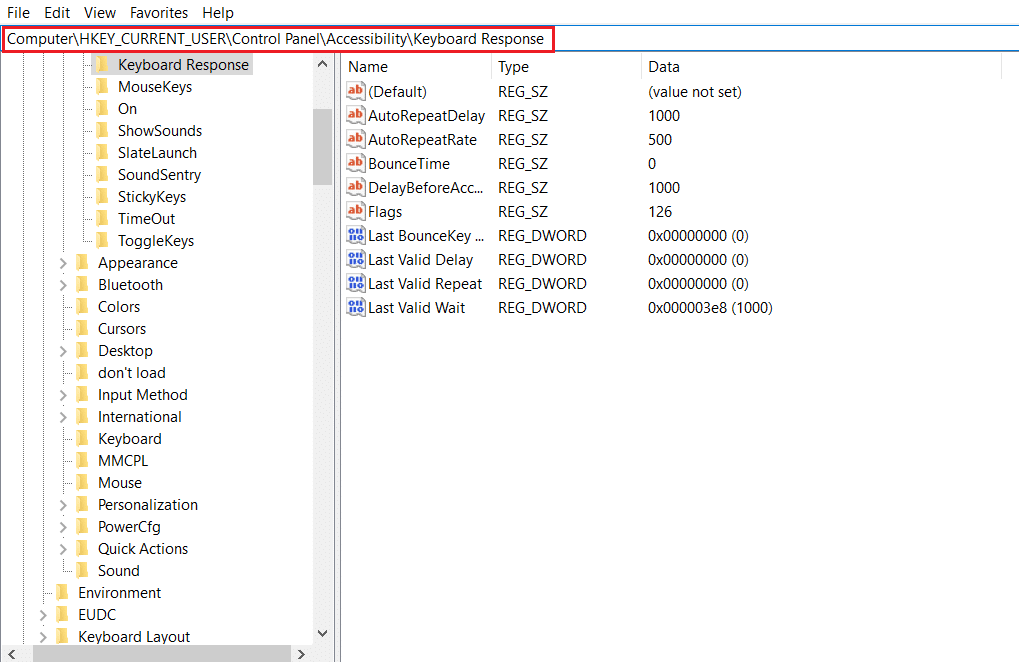Expand the Desktop key
This screenshot has height=662, width=1019.
tap(63, 351)
